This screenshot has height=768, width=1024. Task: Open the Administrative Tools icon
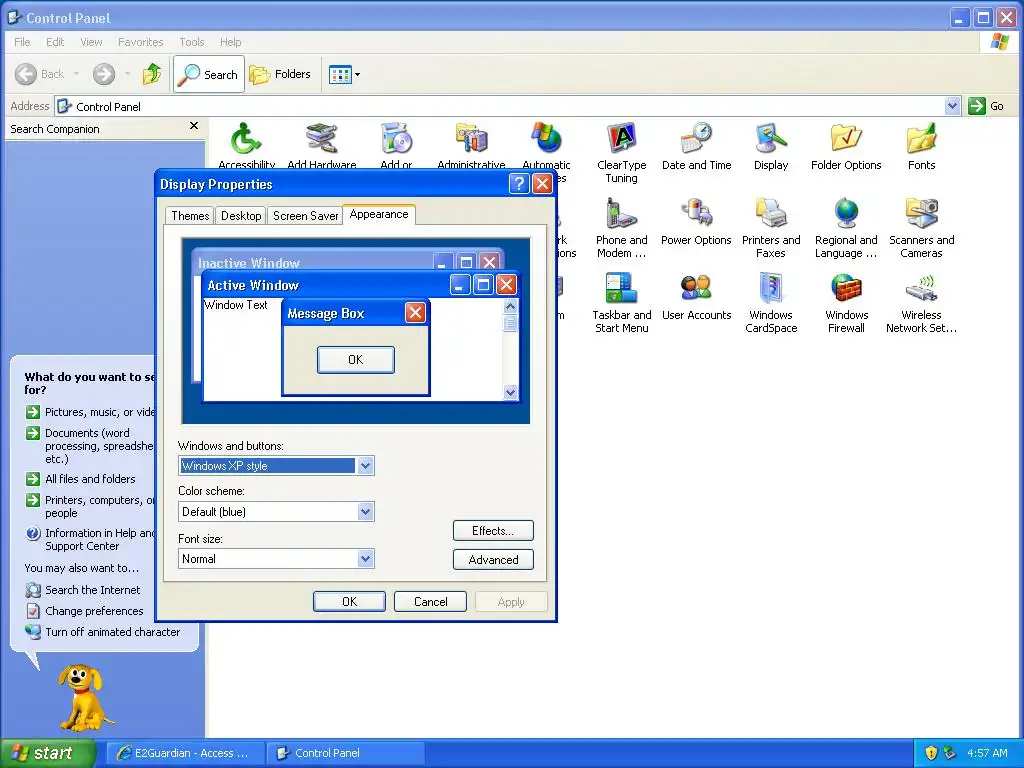pos(471,145)
